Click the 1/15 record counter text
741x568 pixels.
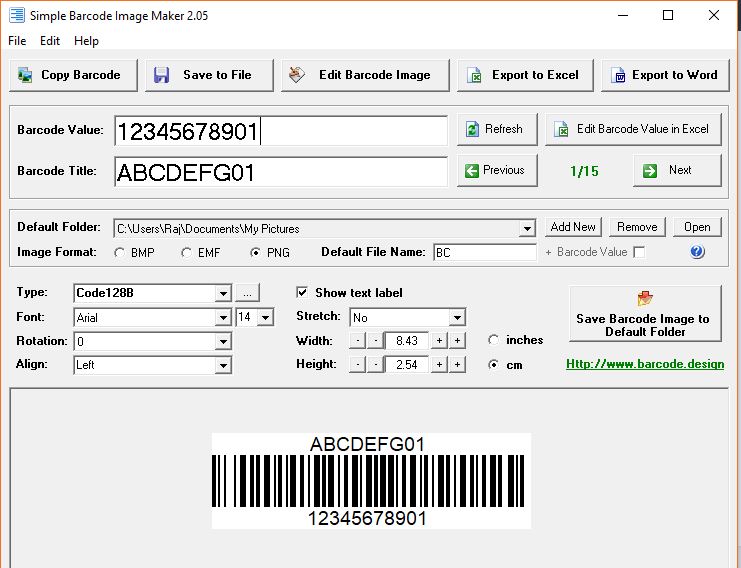pos(584,171)
